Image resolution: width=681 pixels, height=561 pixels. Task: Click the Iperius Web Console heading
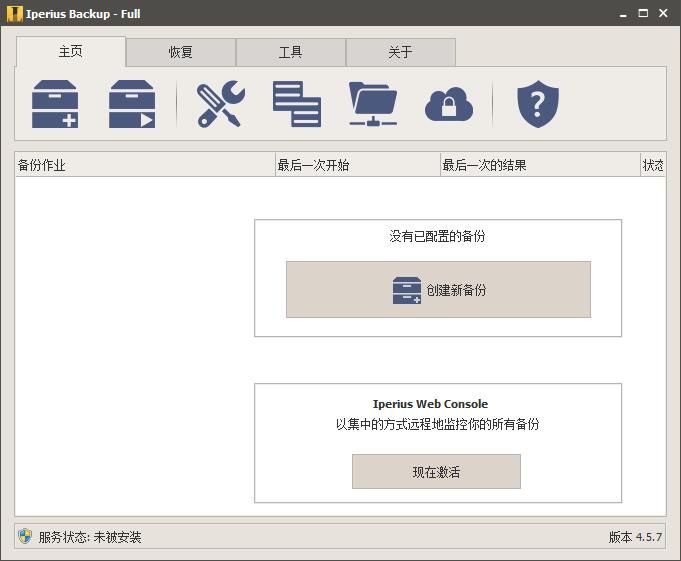point(430,404)
